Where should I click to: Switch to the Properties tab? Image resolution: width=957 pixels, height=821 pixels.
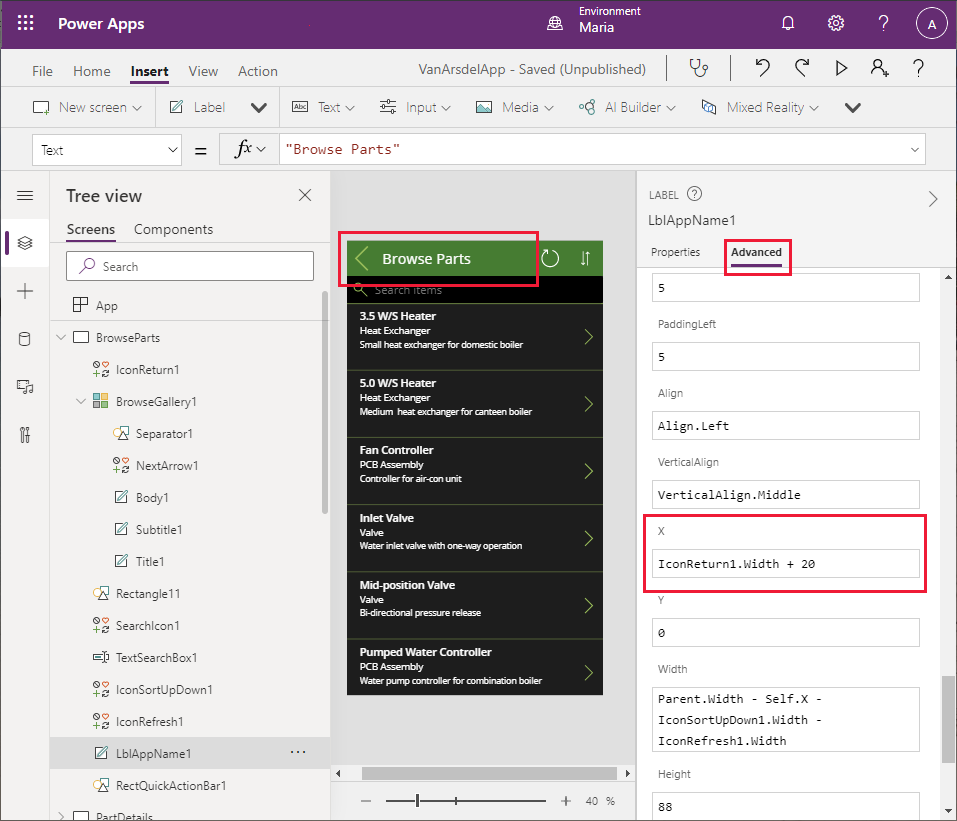click(x=675, y=252)
